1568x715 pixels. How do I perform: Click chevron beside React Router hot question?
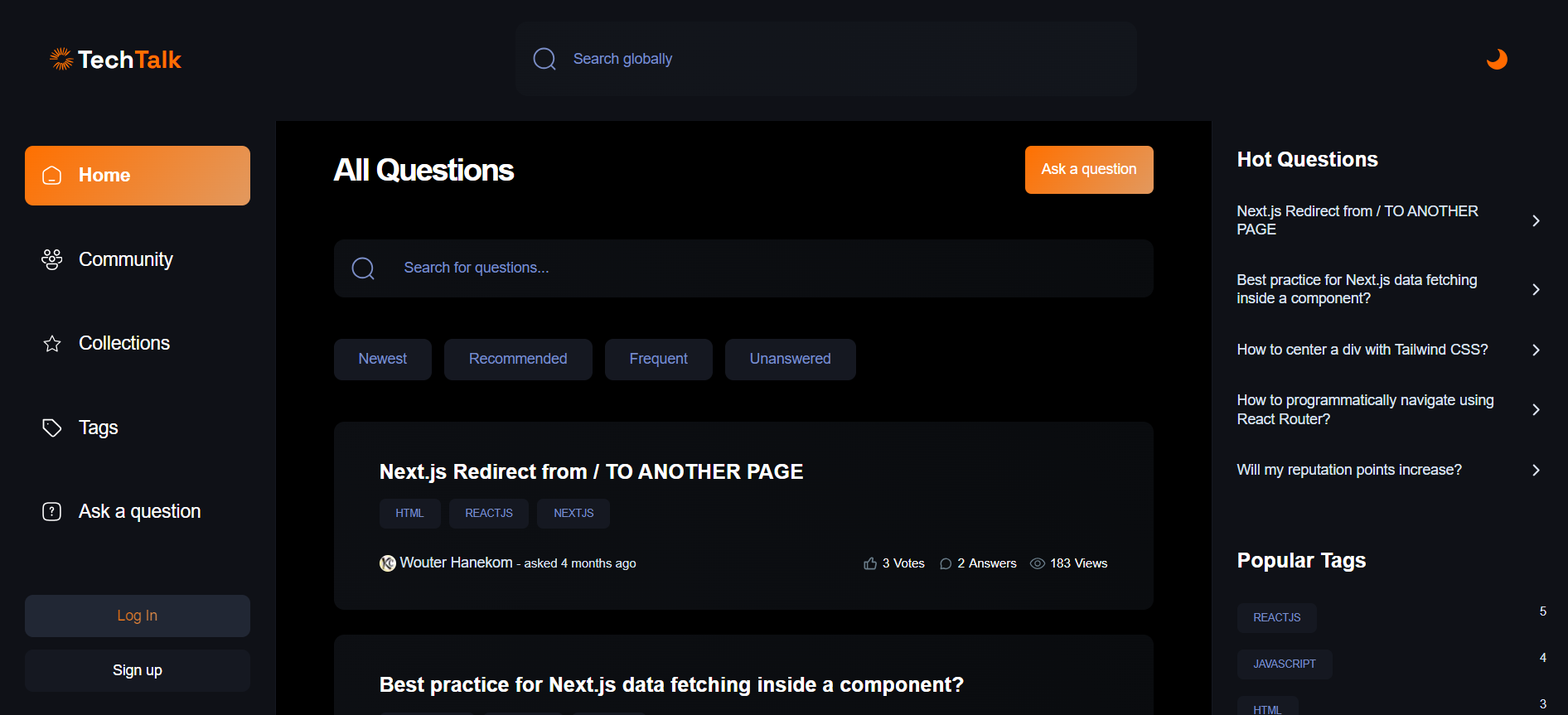tap(1536, 409)
